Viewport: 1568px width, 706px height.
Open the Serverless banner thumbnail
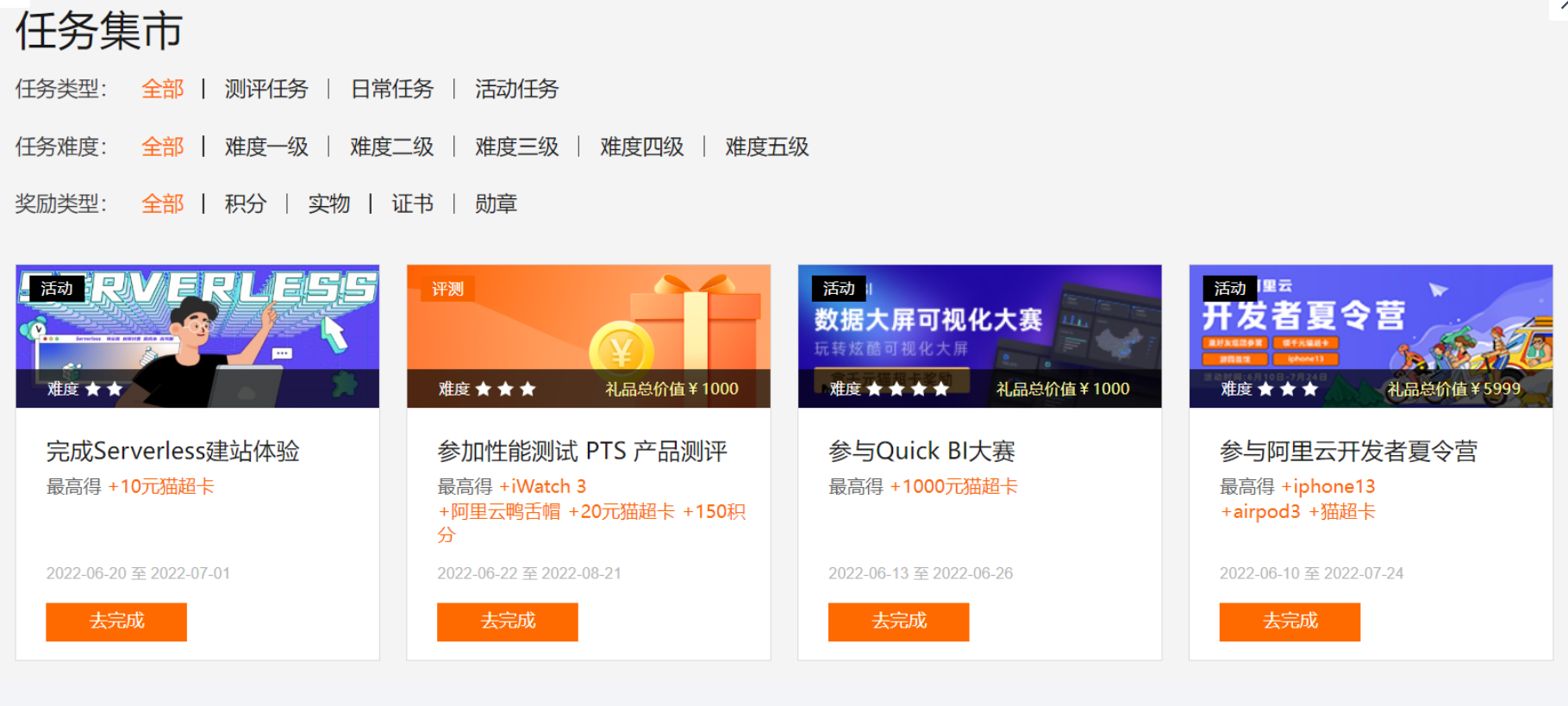coord(197,336)
